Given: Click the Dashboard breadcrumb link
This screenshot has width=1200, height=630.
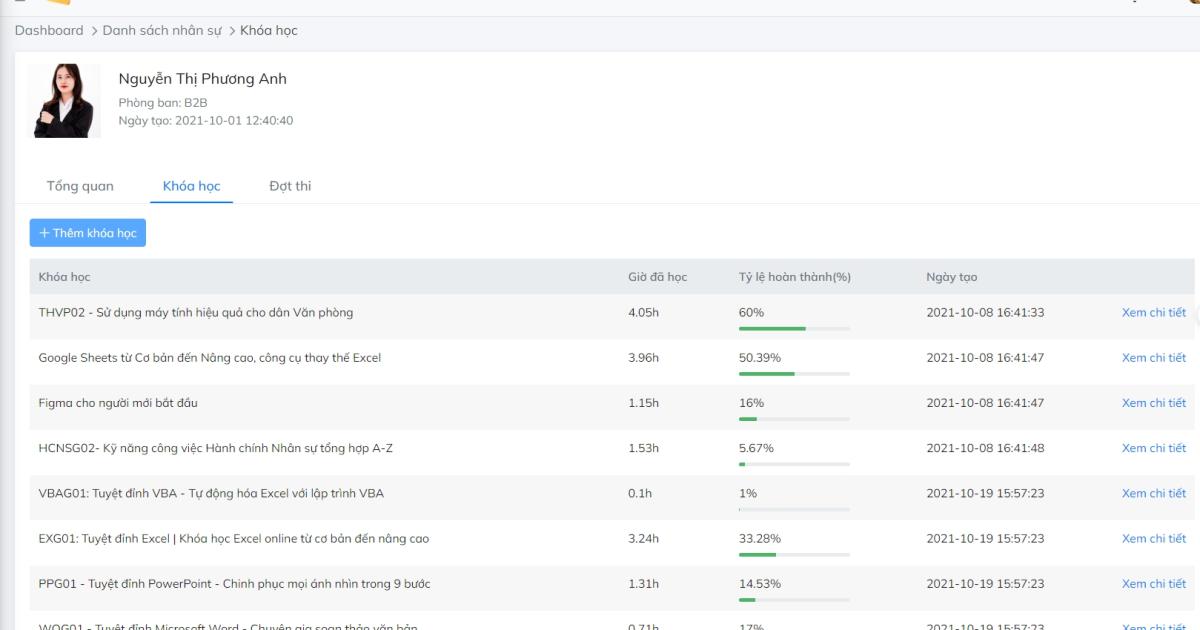Looking at the screenshot, I should pyautogui.click(x=49, y=30).
